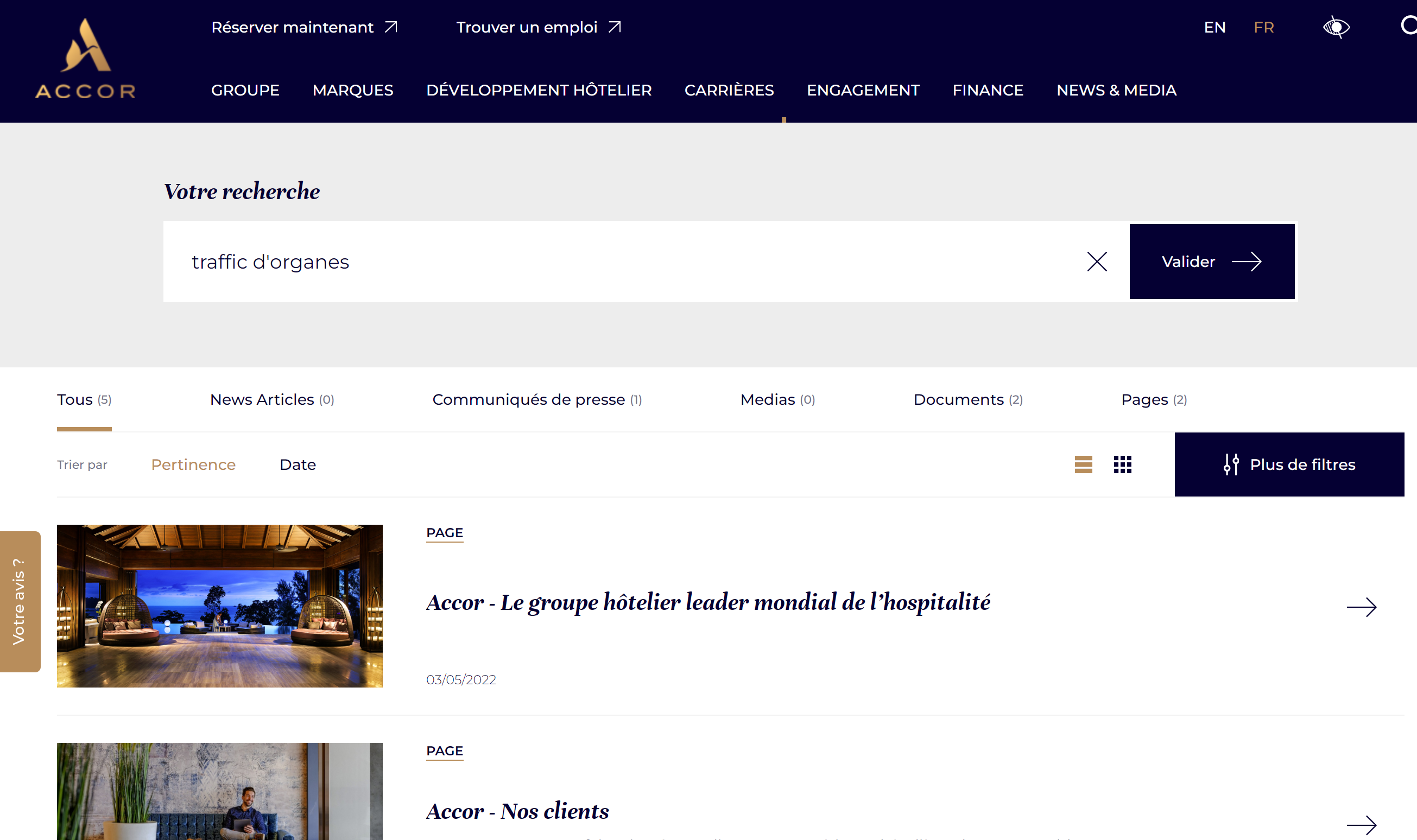
Task: Open DÉVELOPPEMENT HÔTELIER menu
Action: [x=539, y=90]
